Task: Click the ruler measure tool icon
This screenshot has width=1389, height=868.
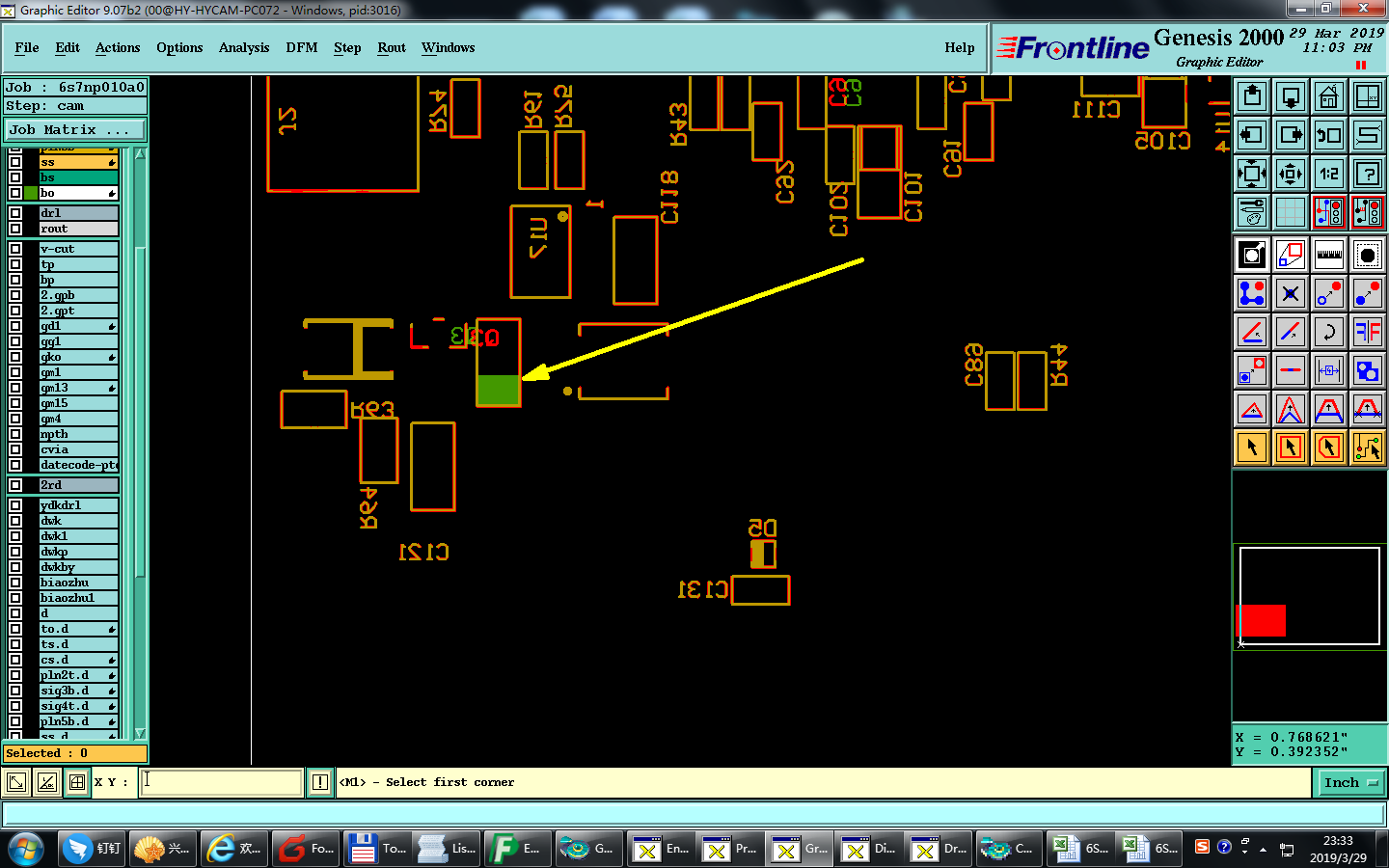Action: point(1329,255)
